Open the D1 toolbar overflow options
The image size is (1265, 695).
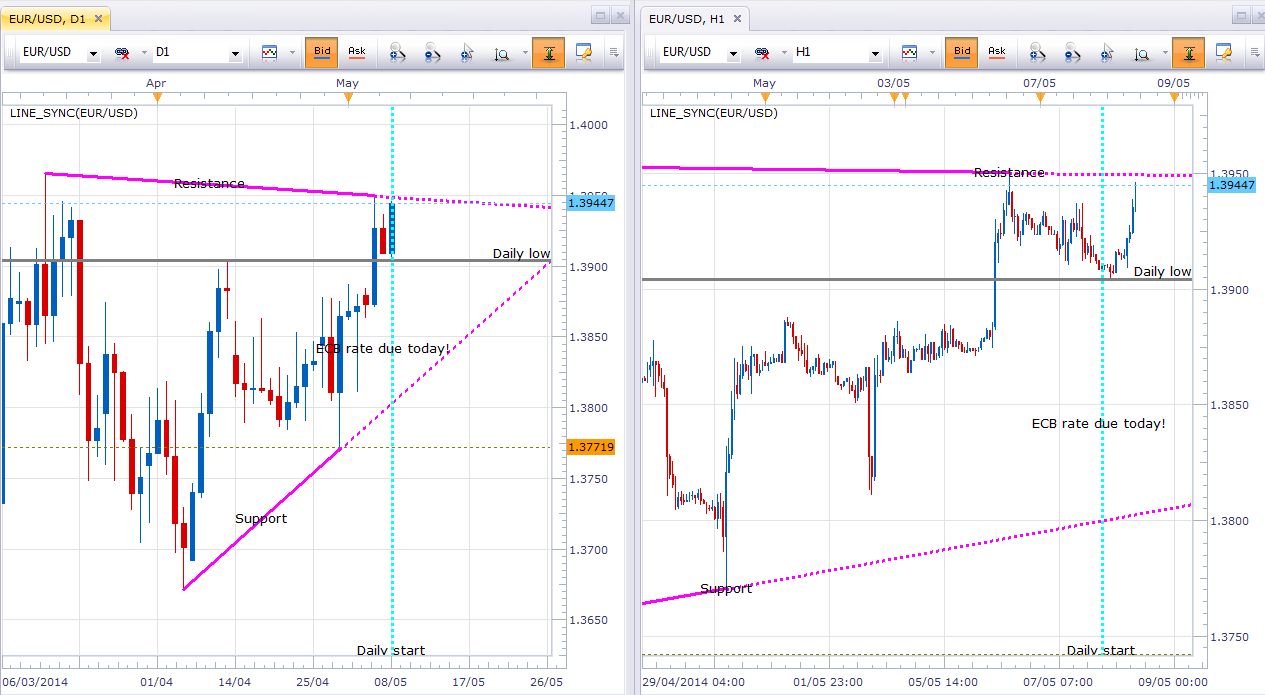pyautogui.click(x=615, y=53)
